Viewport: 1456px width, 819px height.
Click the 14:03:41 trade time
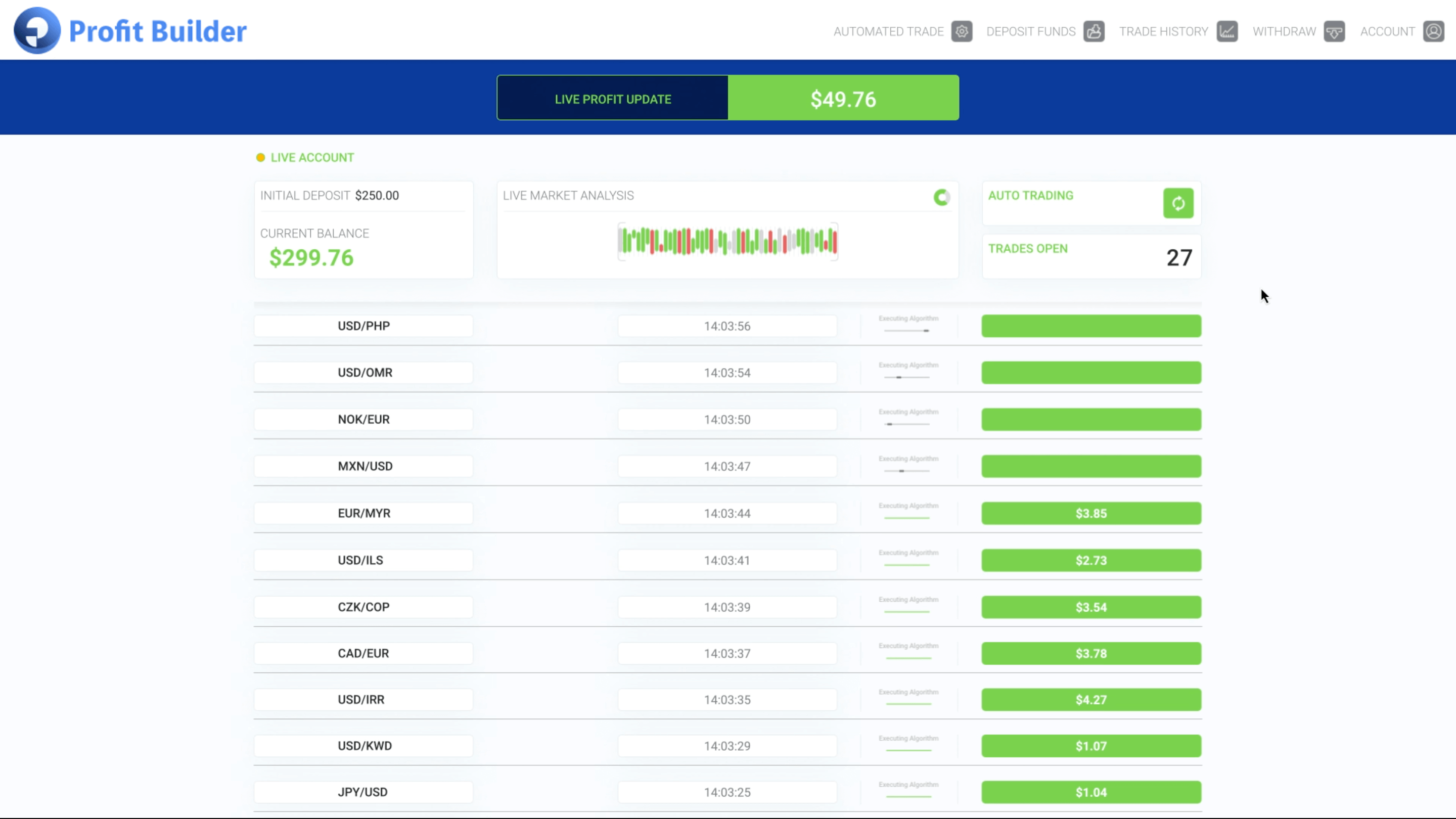(x=727, y=561)
